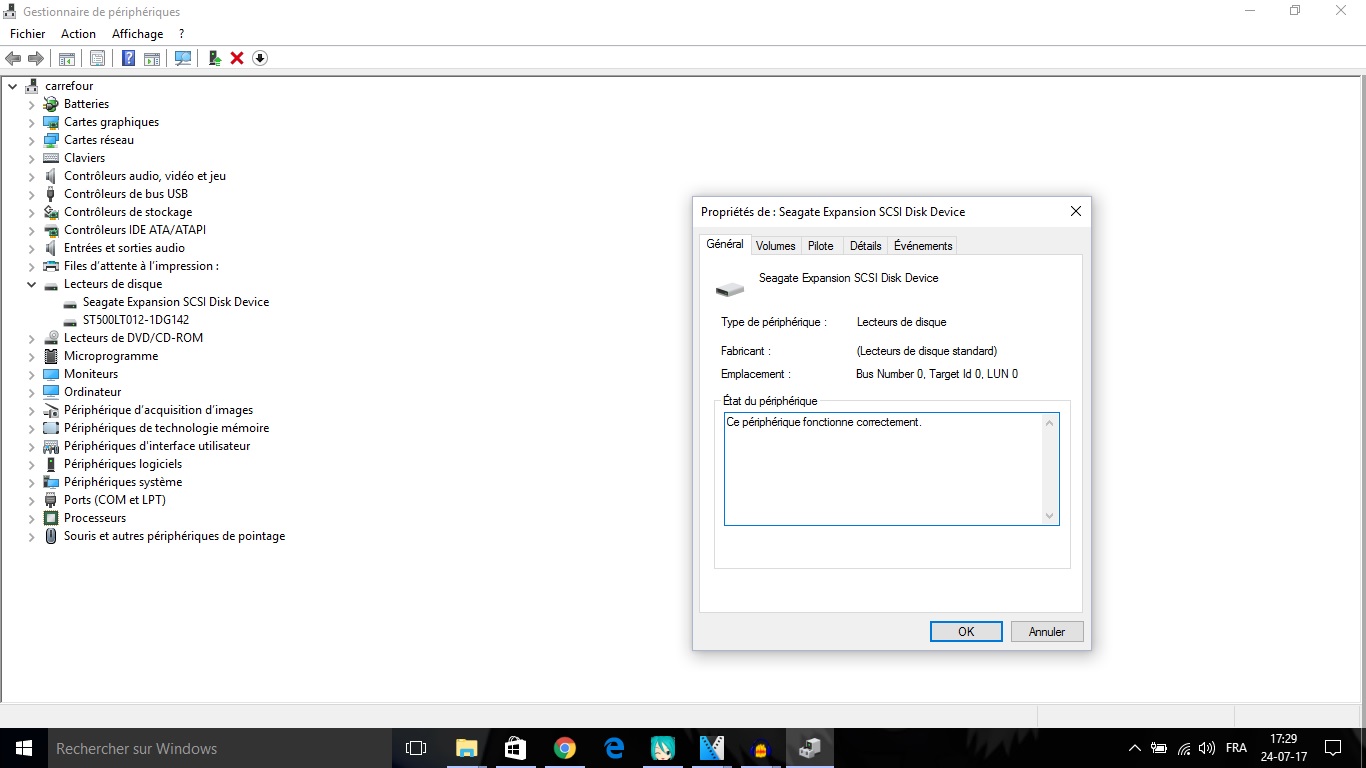Open Microsoft Edge from taskbar
This screenshot has height=768, width=1366.
(614, 748)
